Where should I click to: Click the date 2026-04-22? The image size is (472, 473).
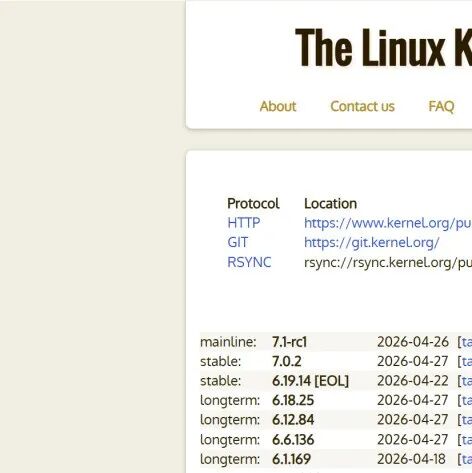click(412, 381)
